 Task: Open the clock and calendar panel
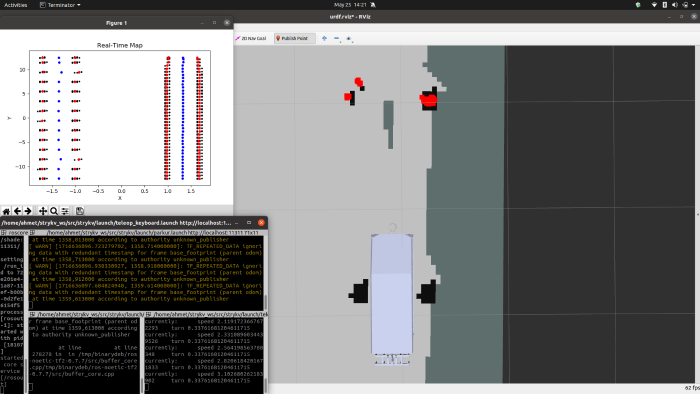(350, 5)
